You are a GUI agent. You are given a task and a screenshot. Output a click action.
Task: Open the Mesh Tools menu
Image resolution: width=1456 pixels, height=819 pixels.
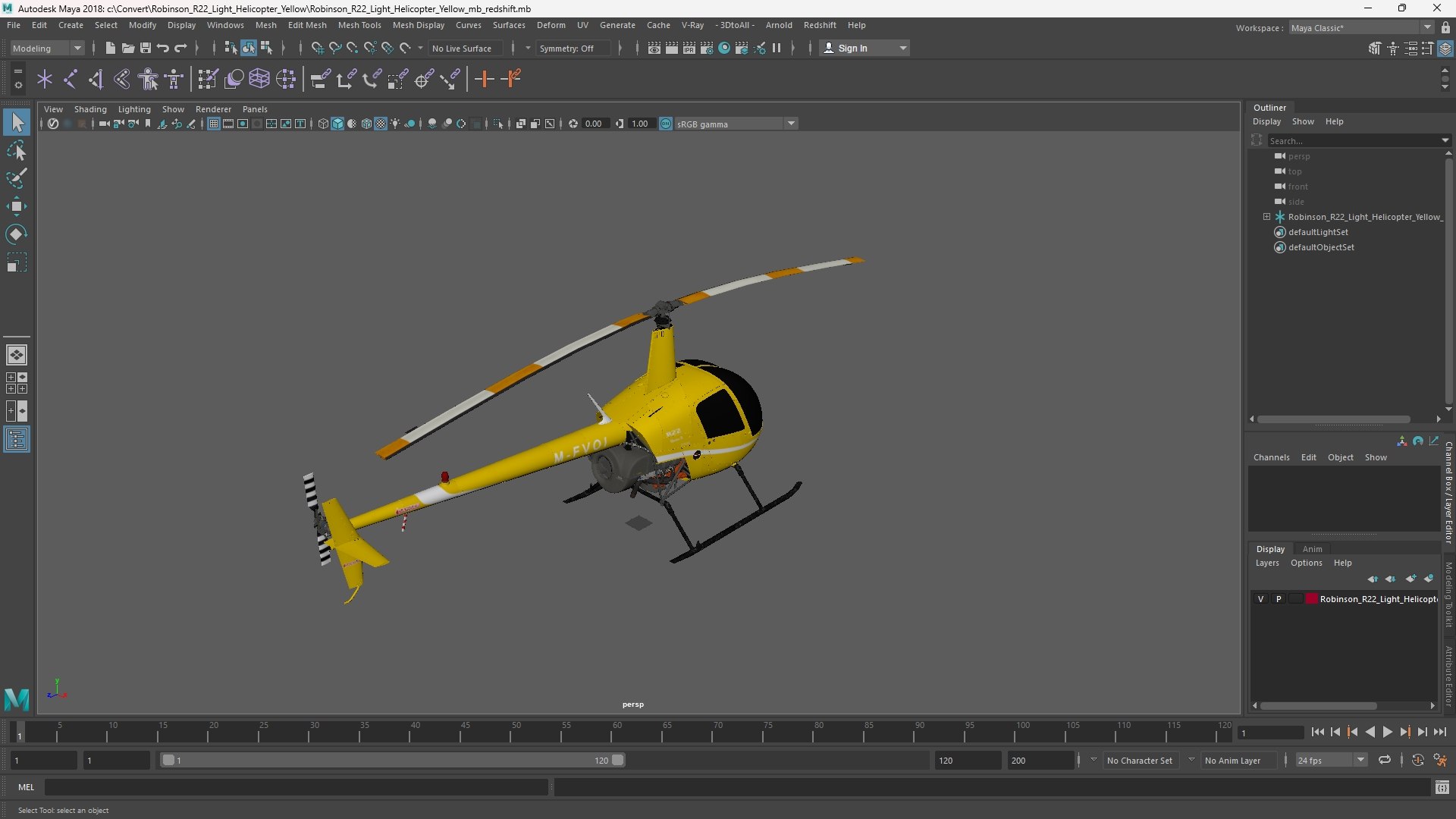[x=359, y=25]
